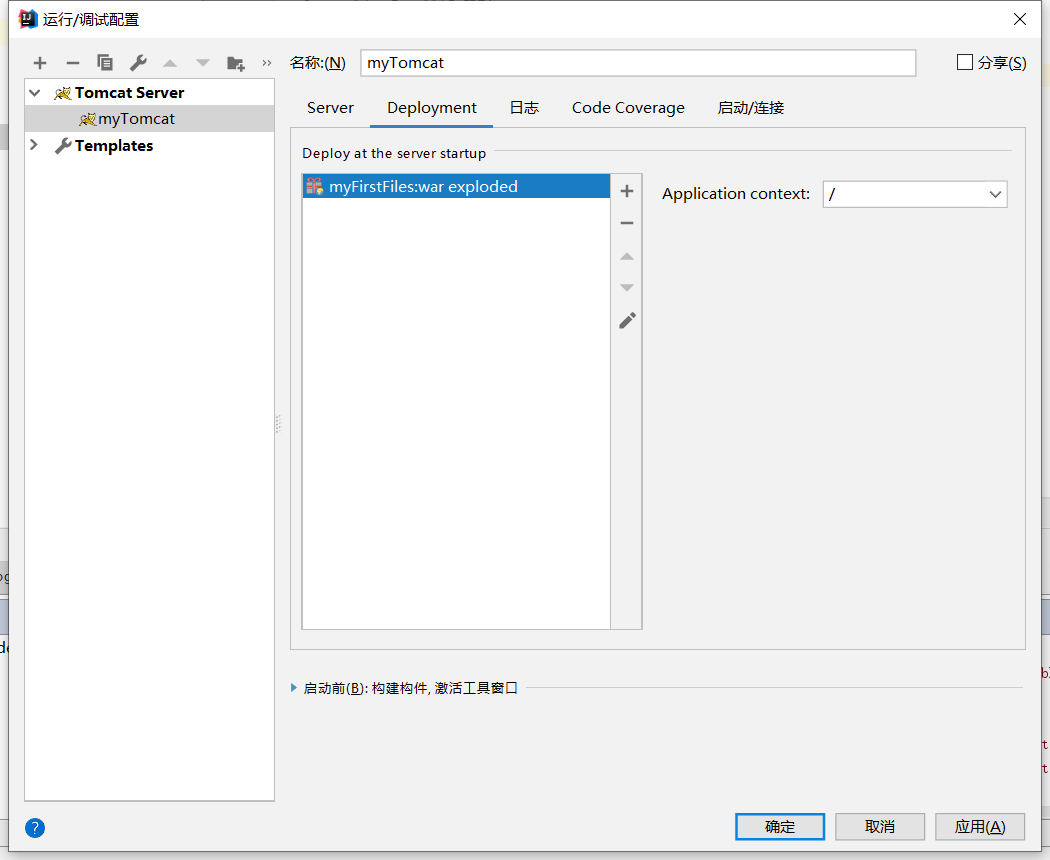1050x860 pixels.
Task: Edit deployment artifact with pencil icon
Action: click(627, 321)
